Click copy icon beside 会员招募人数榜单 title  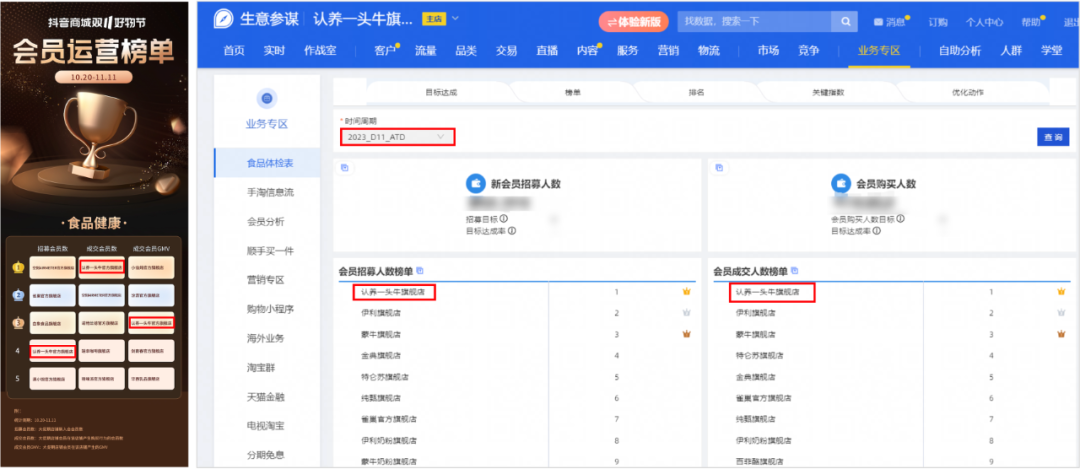pos(419,271)
